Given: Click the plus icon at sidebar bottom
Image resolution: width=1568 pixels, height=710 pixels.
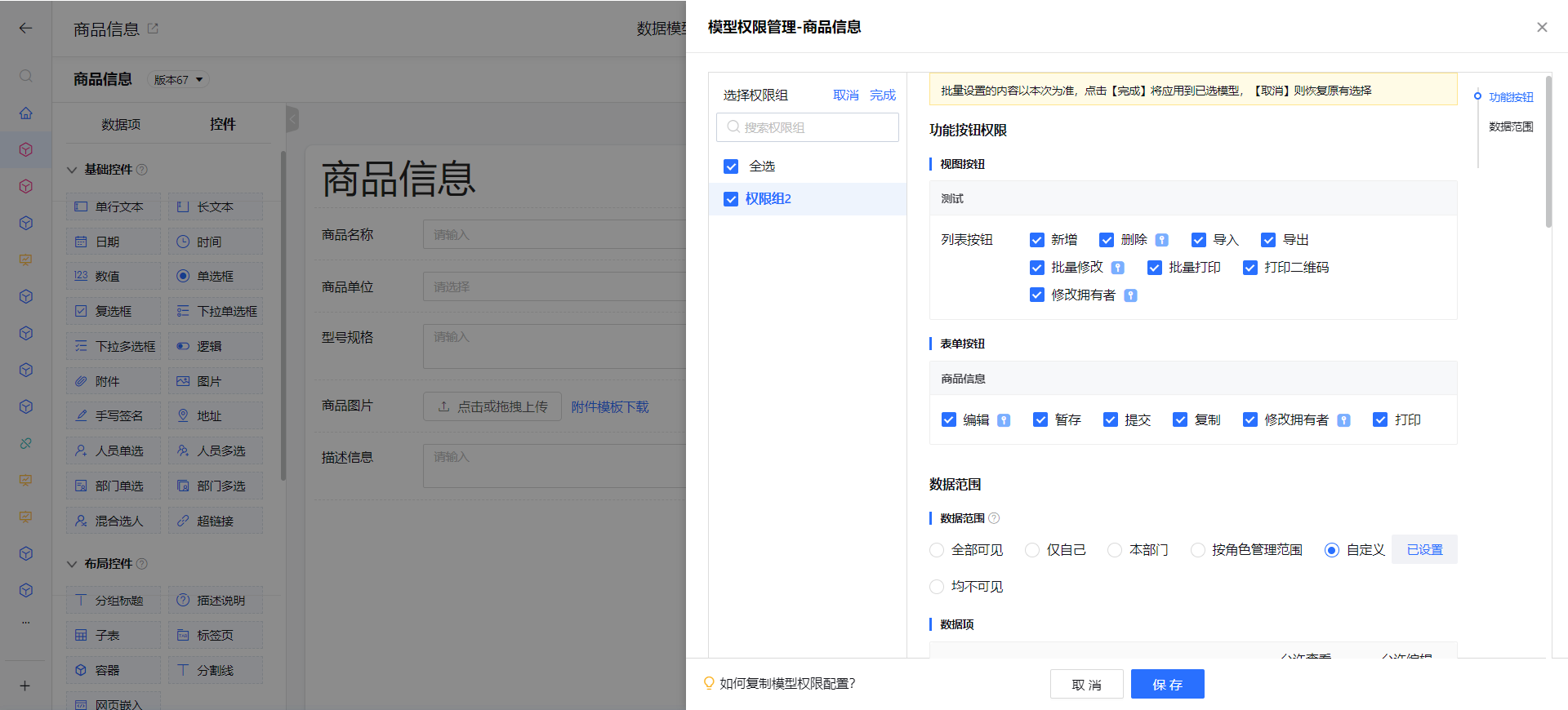Looking at the screenshot, I should (x=25, y=686).
